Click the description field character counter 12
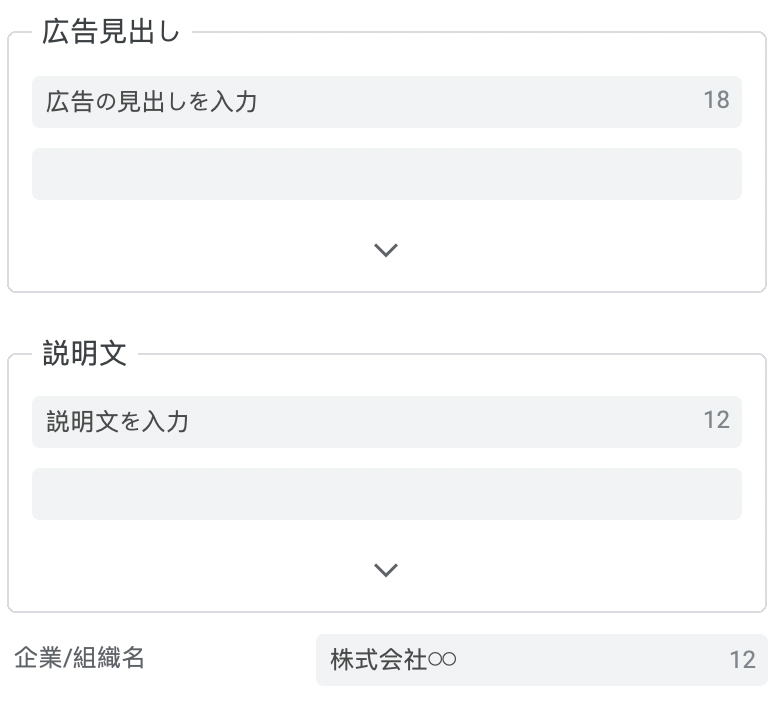 click(x=716, y=420)
